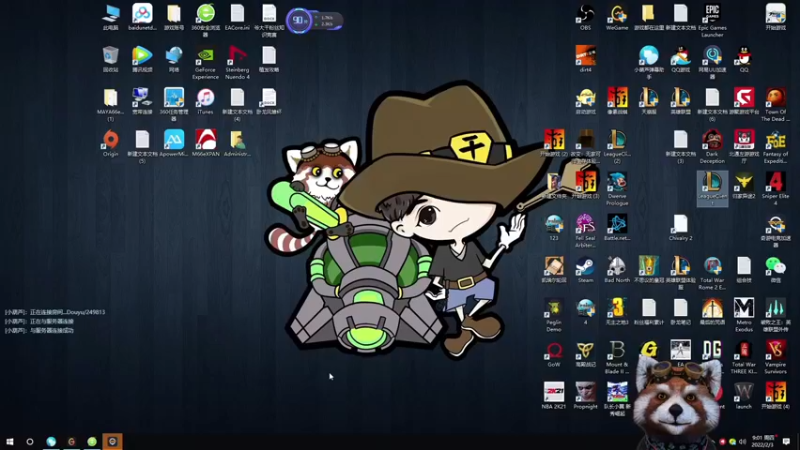Open the Chivalry 2 shortcut

680,227
